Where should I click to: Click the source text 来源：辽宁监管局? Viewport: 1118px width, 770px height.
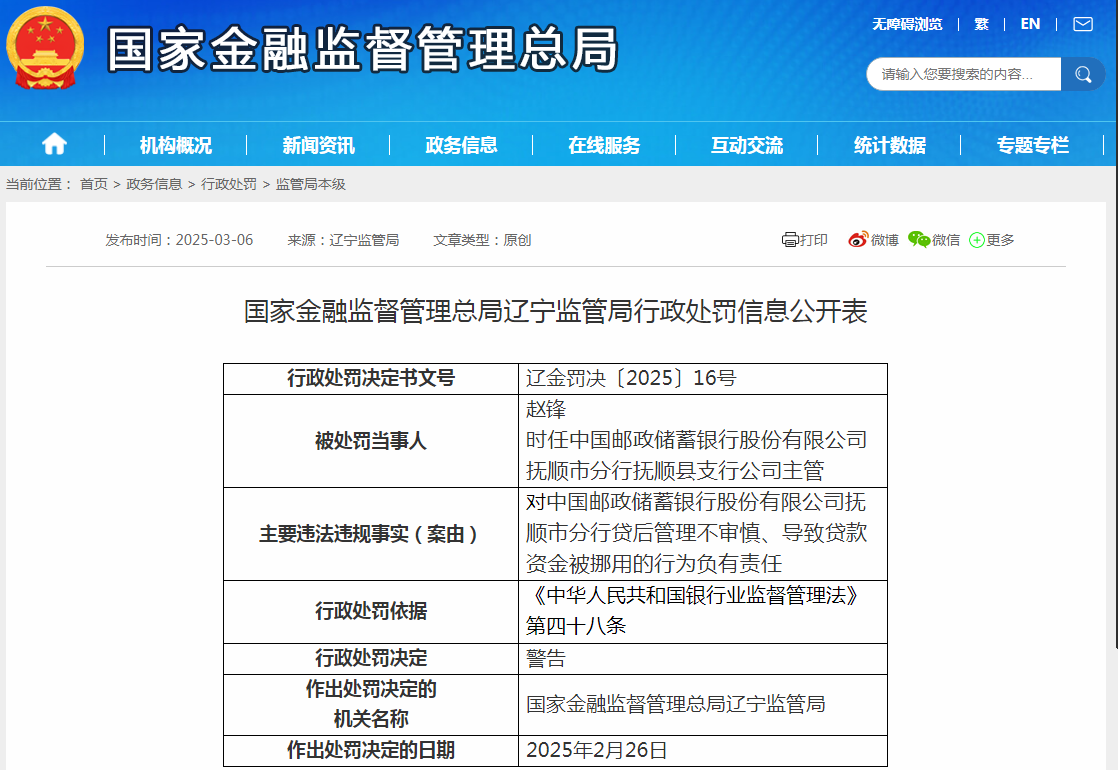pos(343,240)
